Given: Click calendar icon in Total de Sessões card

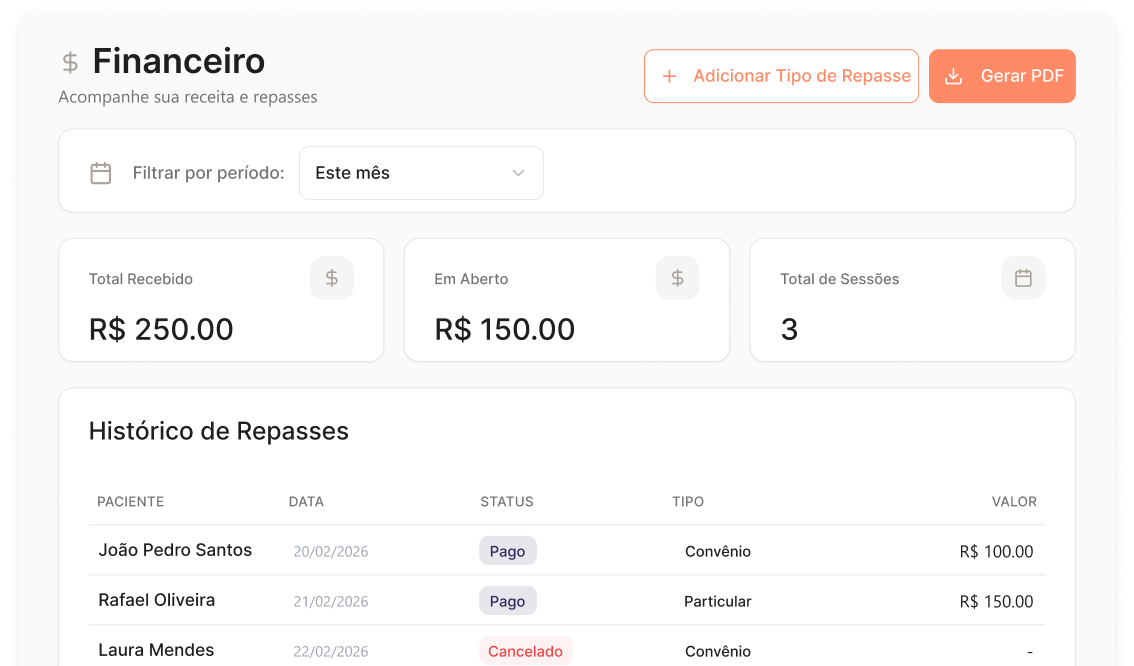Looking at the screenshot, I should 1023,278.
